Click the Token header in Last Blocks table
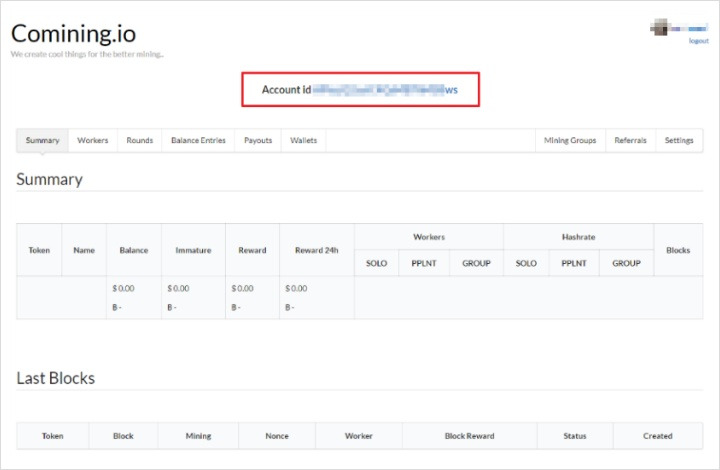 (53, 436)
